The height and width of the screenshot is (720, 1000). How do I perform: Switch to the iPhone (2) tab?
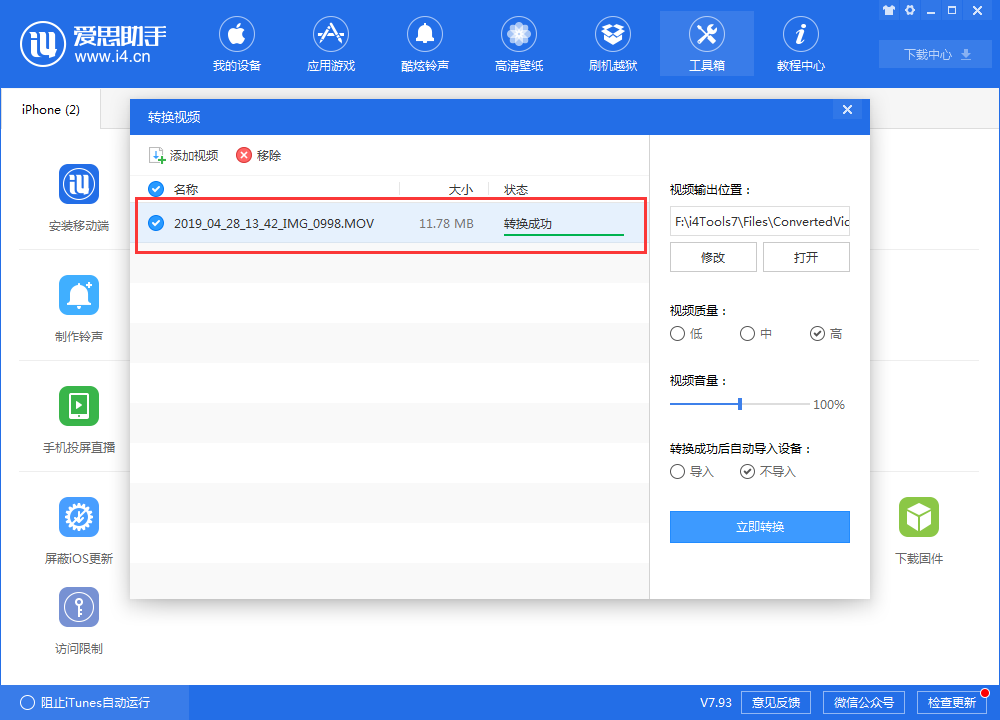pyautogui.click(x=49, y=110)
